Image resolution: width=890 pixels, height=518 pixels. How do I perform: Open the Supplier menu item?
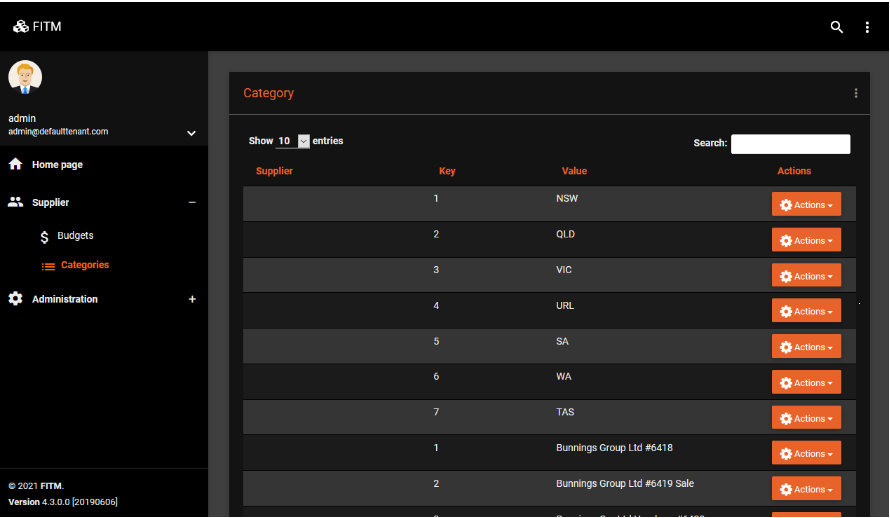click(x=51, y=203)
